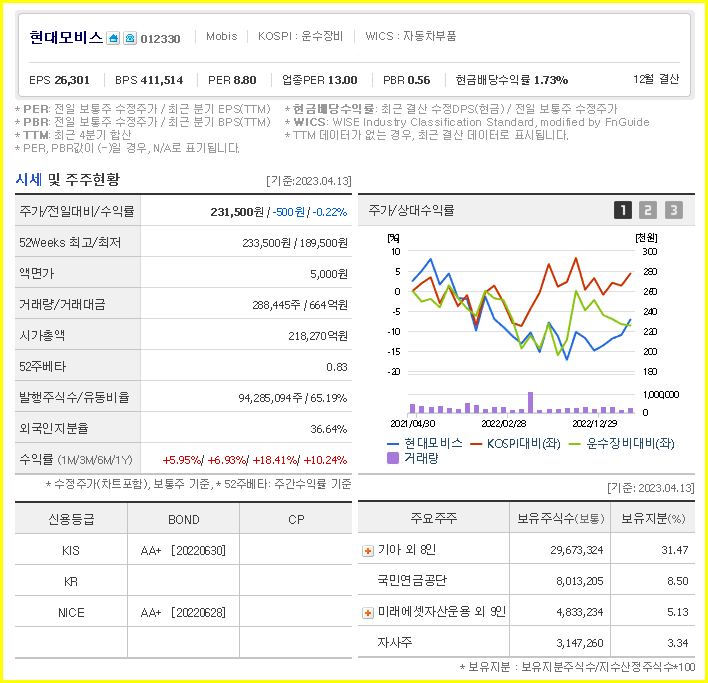
Task: Click the 12월 결산 label
Action: pos(656,79)
